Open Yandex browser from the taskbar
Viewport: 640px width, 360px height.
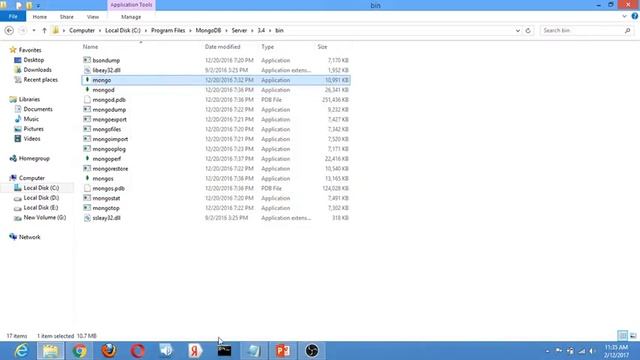coord(196,351)
